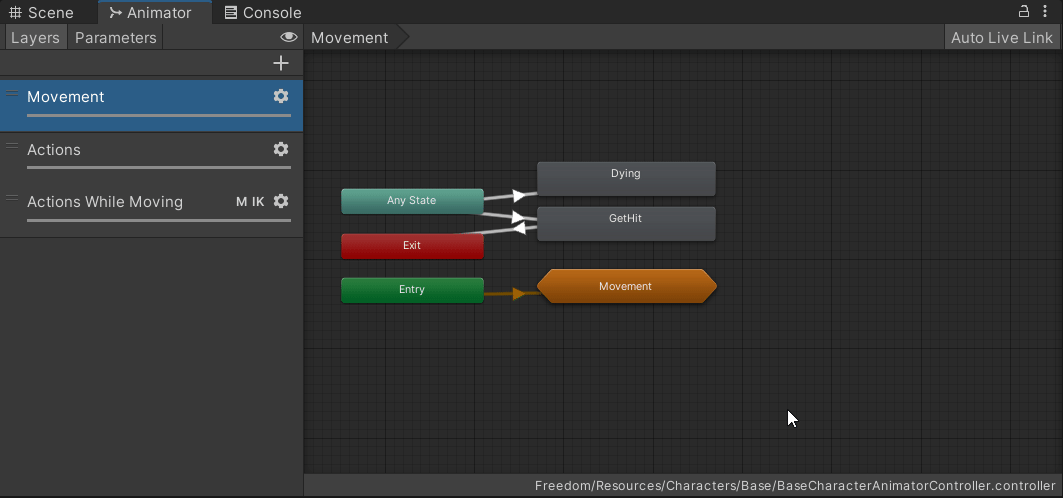Select the Movement layer

pyautogui.click(x=151, y=105)
